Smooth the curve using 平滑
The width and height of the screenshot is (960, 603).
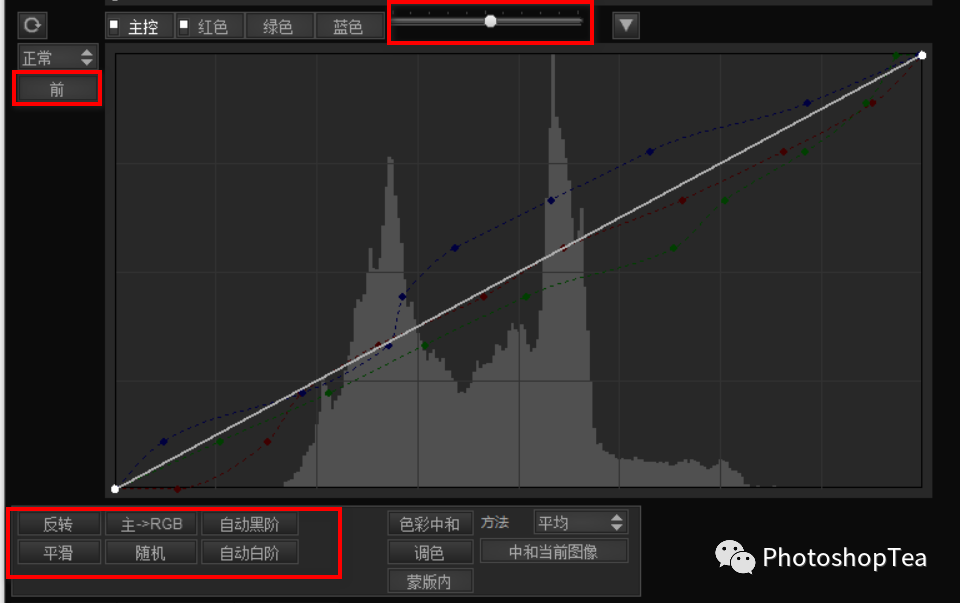click(56, 551)
